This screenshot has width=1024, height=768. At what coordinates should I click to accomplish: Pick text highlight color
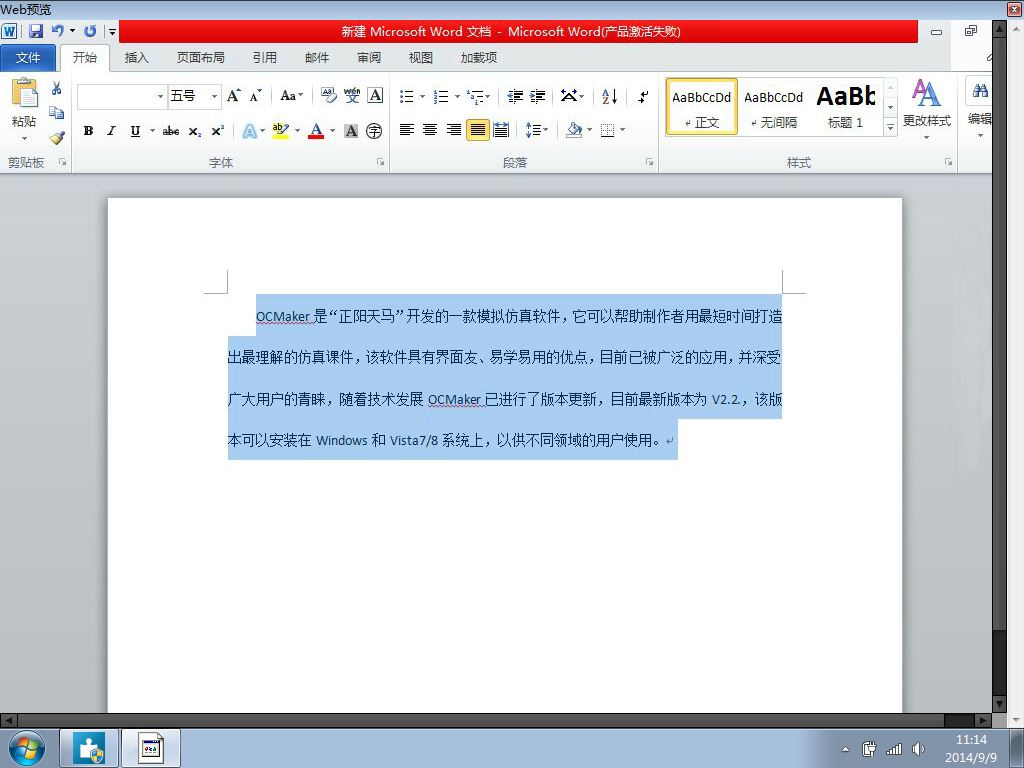pyautogui.click(x=281, y=131)
